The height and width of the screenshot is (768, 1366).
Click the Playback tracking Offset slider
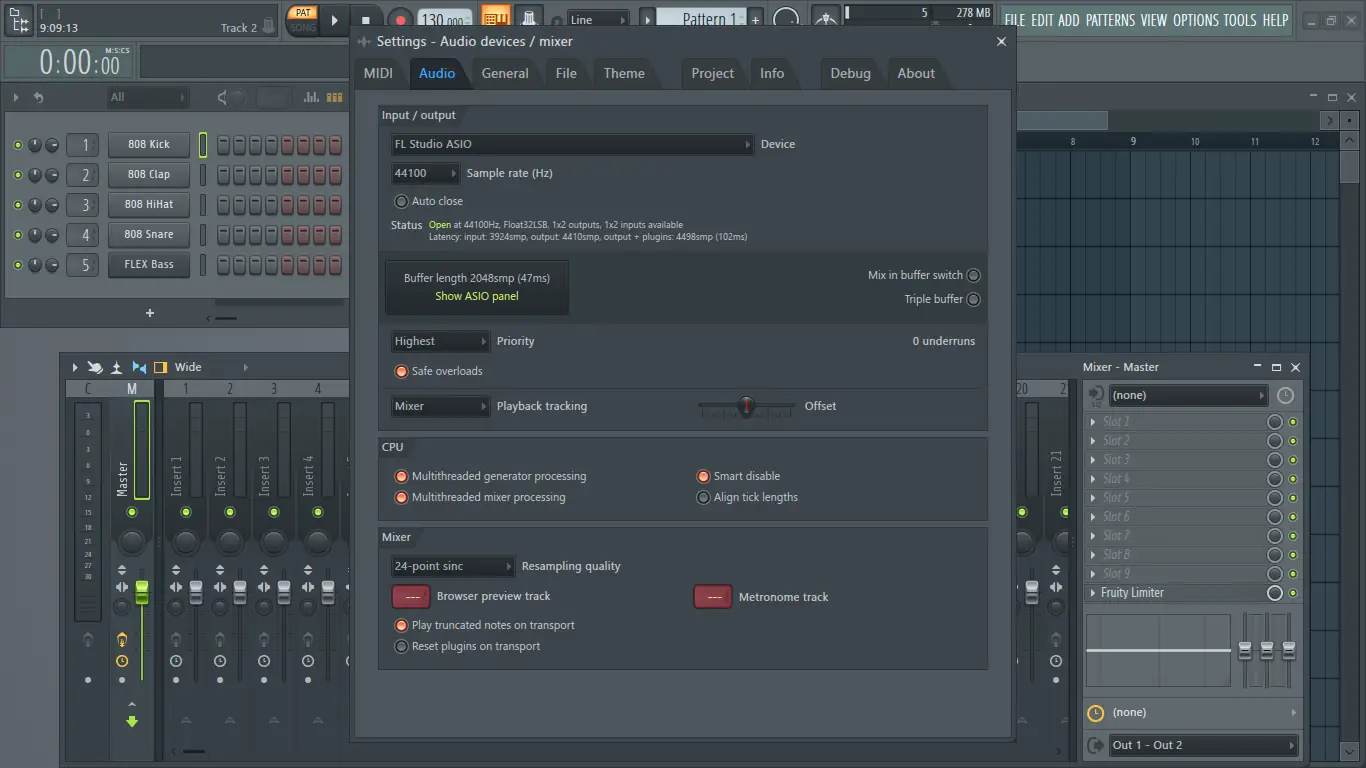click(x=745, y=406)
